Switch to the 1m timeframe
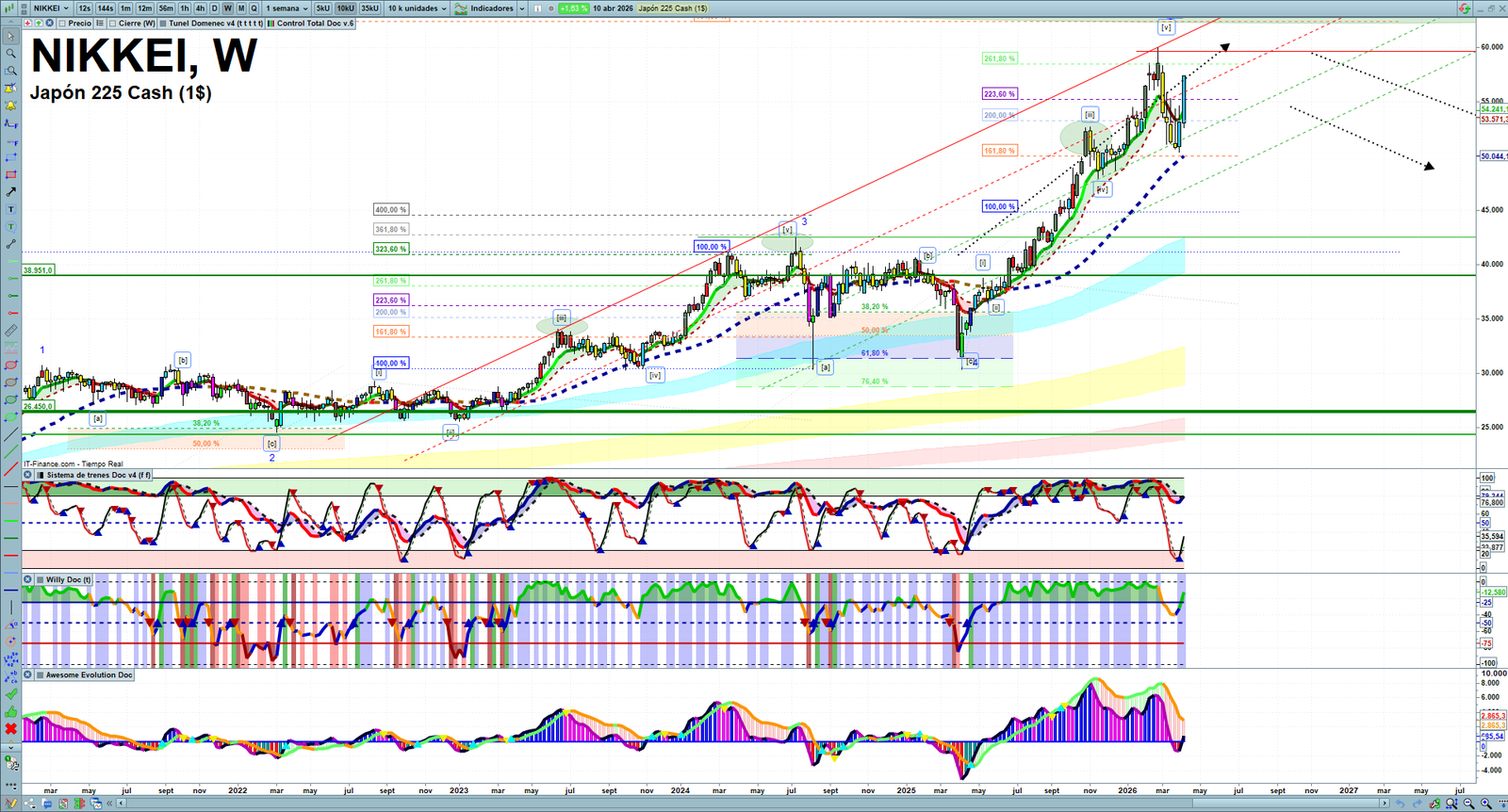Viewport: 1508px width, 812px height. [x=125, y=8]
